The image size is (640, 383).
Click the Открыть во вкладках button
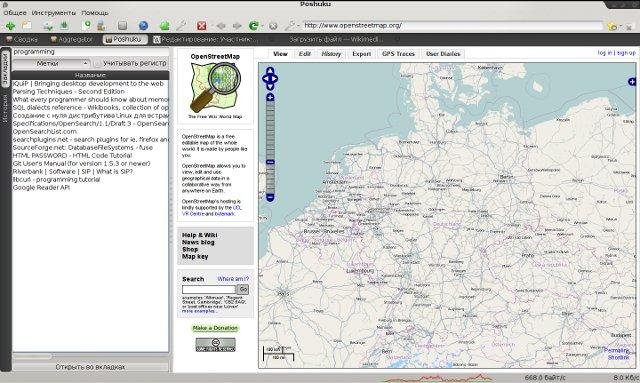tap(90, 367)
